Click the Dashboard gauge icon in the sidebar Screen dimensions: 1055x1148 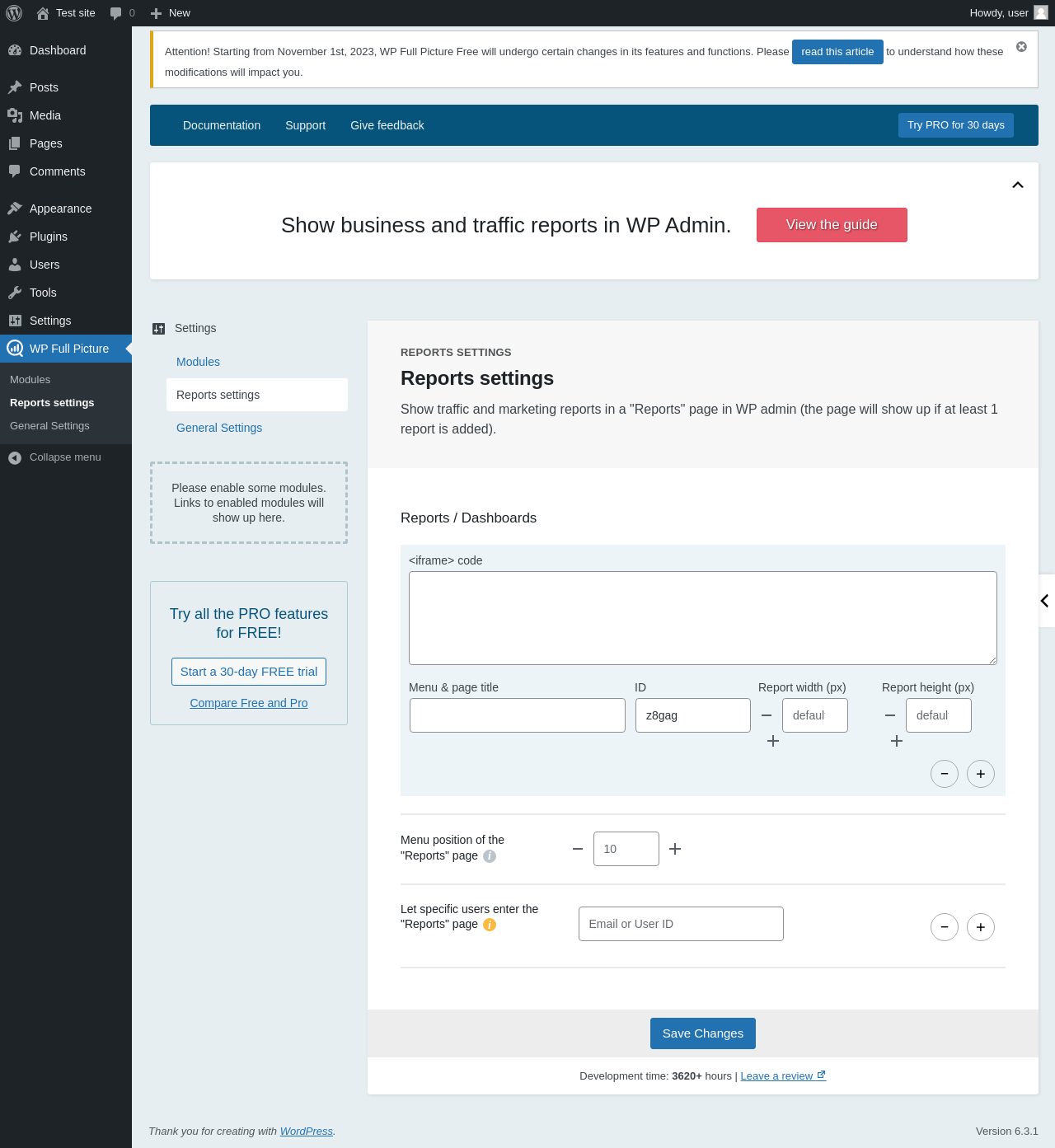[x=15, y=50]
